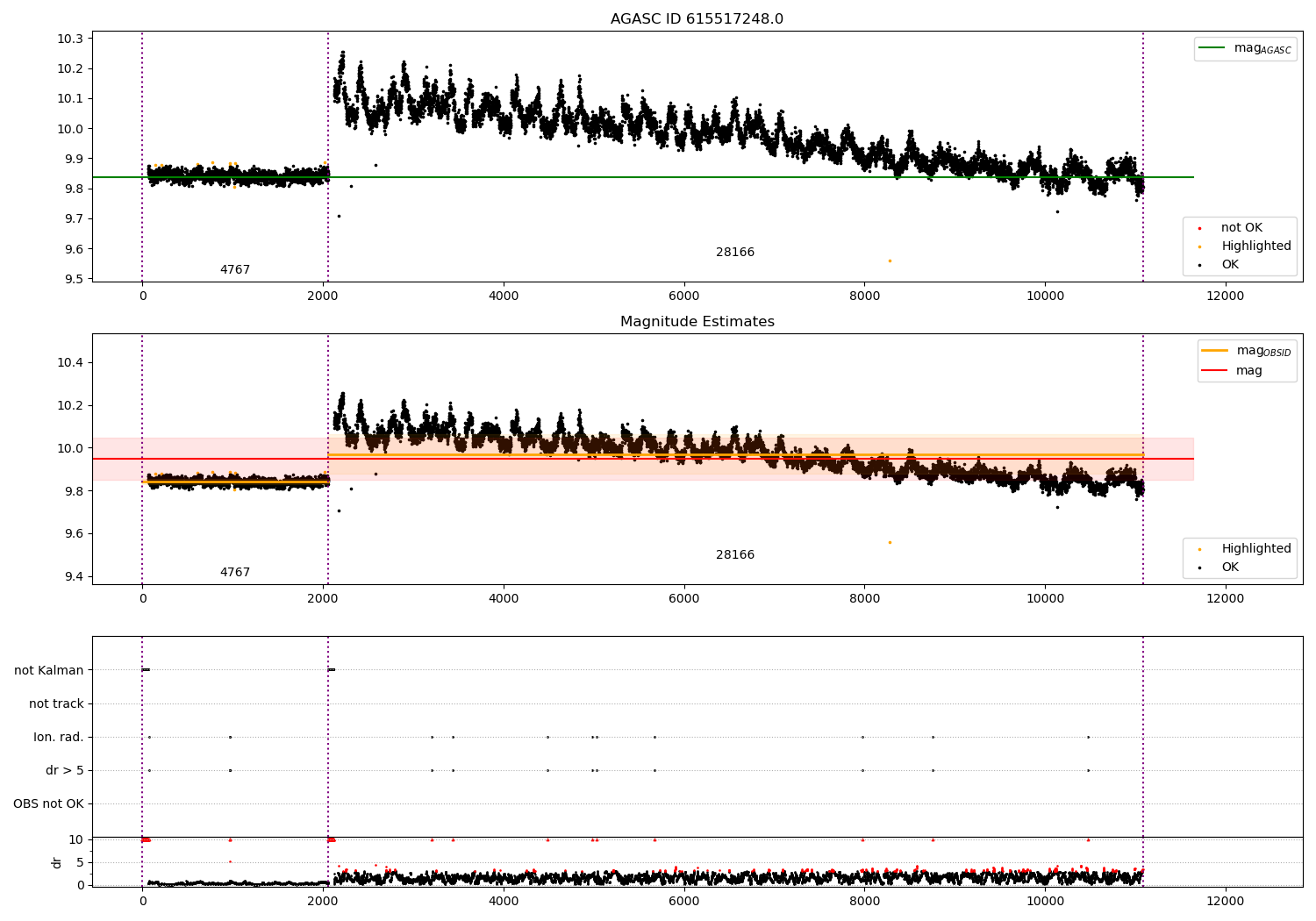Image resolution: width=1316 pixels, height=921 pixels.
Task: Click 'OK' legend entry in the top plot
Action: coord(1230,265)
